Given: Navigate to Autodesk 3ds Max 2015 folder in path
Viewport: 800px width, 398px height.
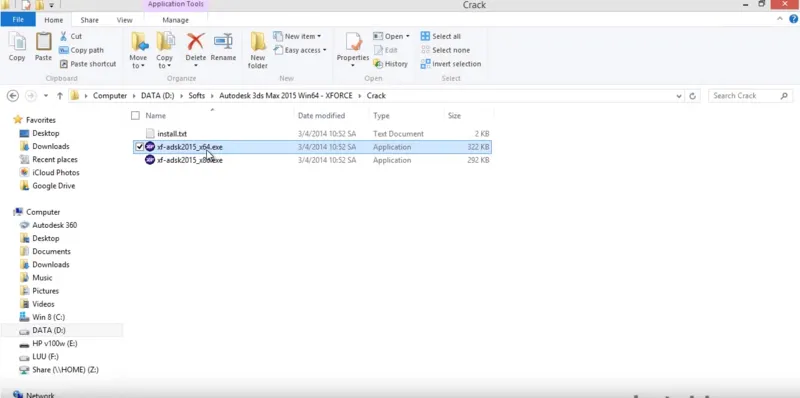Looking at the screenshot, I should point(286,96).
